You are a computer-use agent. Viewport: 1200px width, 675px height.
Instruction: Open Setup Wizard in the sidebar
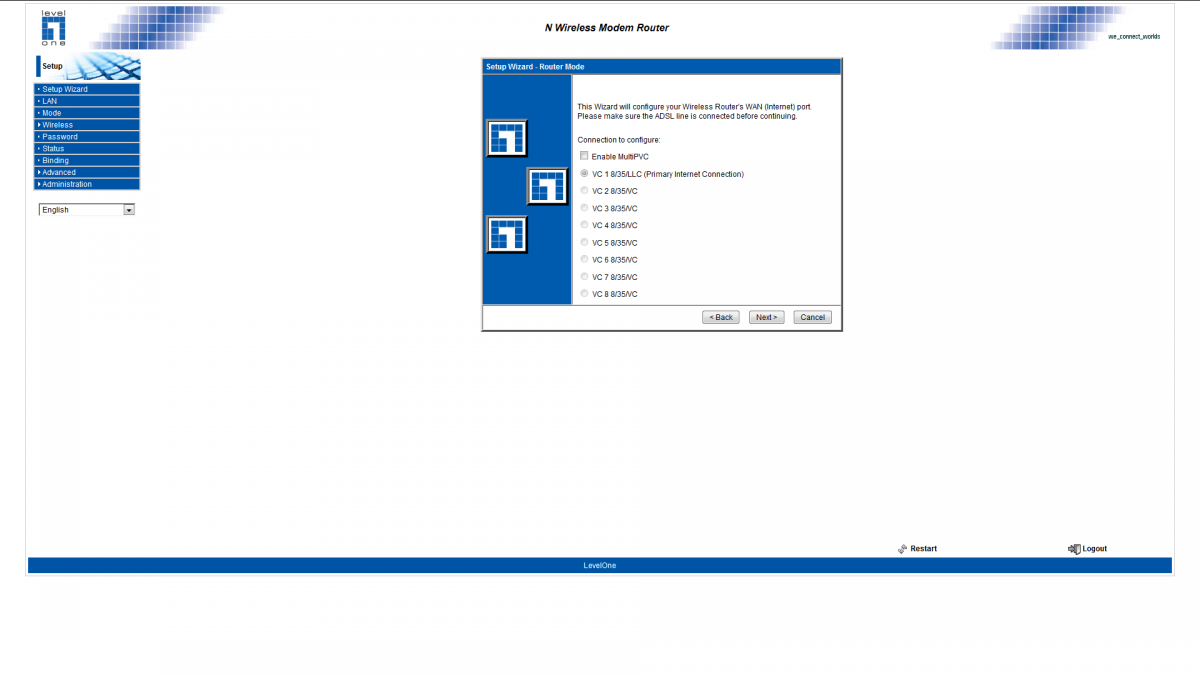[87, 89]
